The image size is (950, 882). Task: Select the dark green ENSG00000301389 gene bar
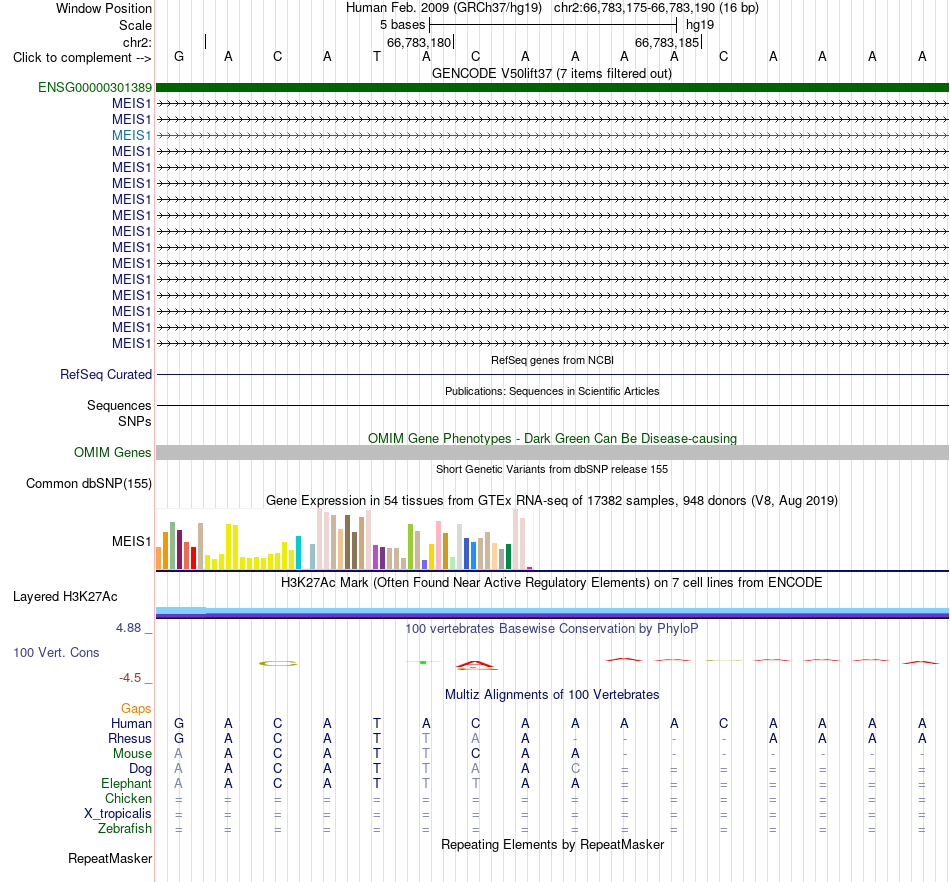pyautogui.click(x=552, y=87)
